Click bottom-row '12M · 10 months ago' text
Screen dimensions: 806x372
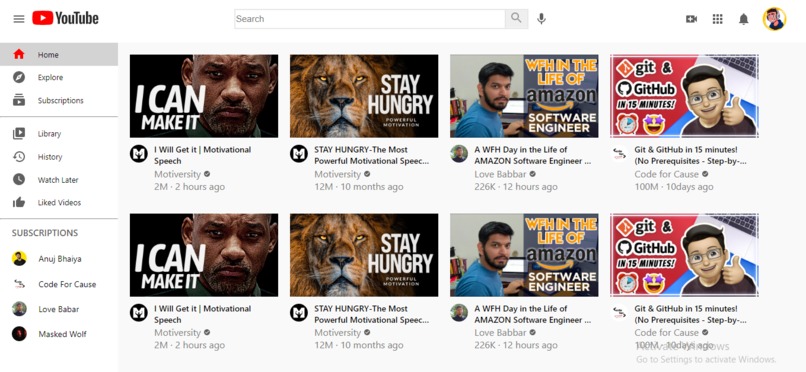pos(359,345)
